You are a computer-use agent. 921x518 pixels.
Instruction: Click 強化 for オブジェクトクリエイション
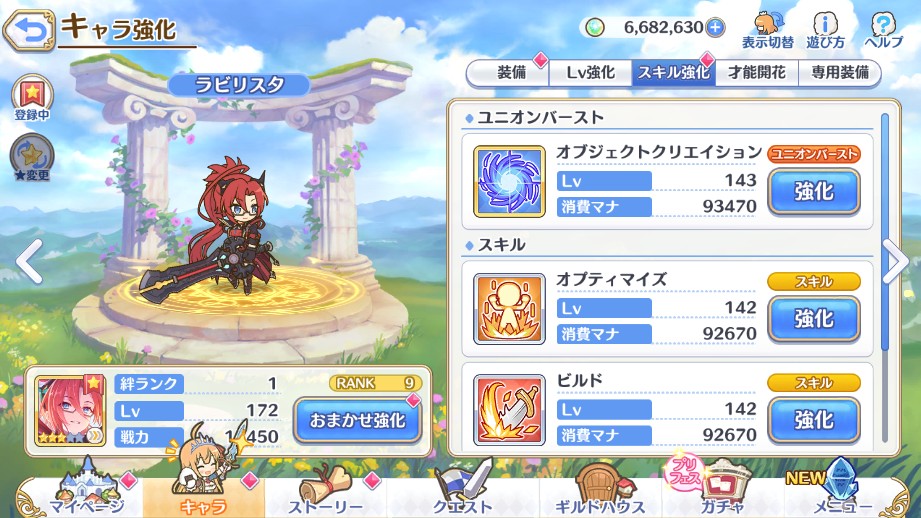(814, 191)
